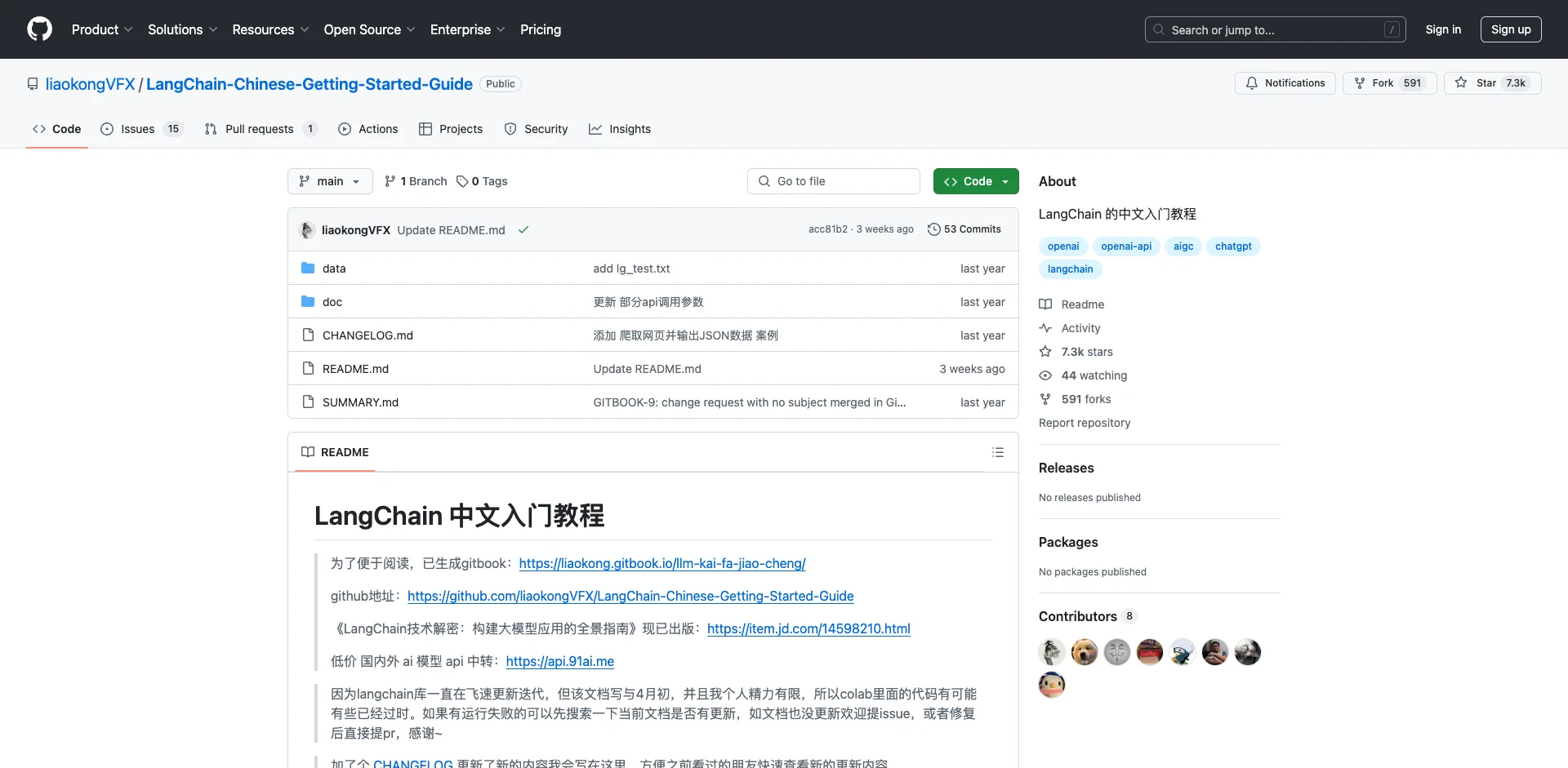Image resolution: width=1568 pixels, height=768 pixels.
Task: Click Sign in
Action: pos(1443,29)
